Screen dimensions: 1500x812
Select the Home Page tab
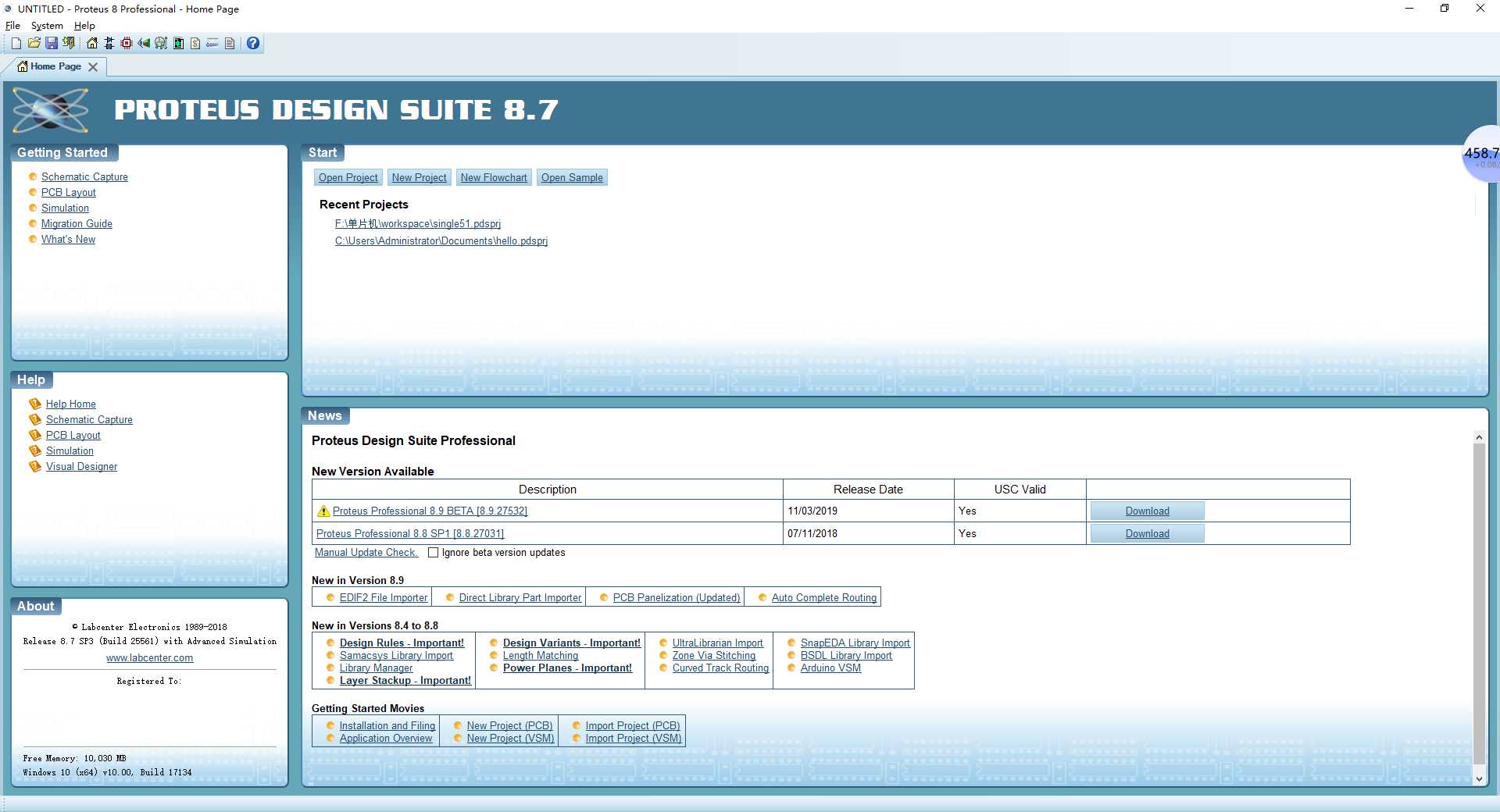pos(55,66)
